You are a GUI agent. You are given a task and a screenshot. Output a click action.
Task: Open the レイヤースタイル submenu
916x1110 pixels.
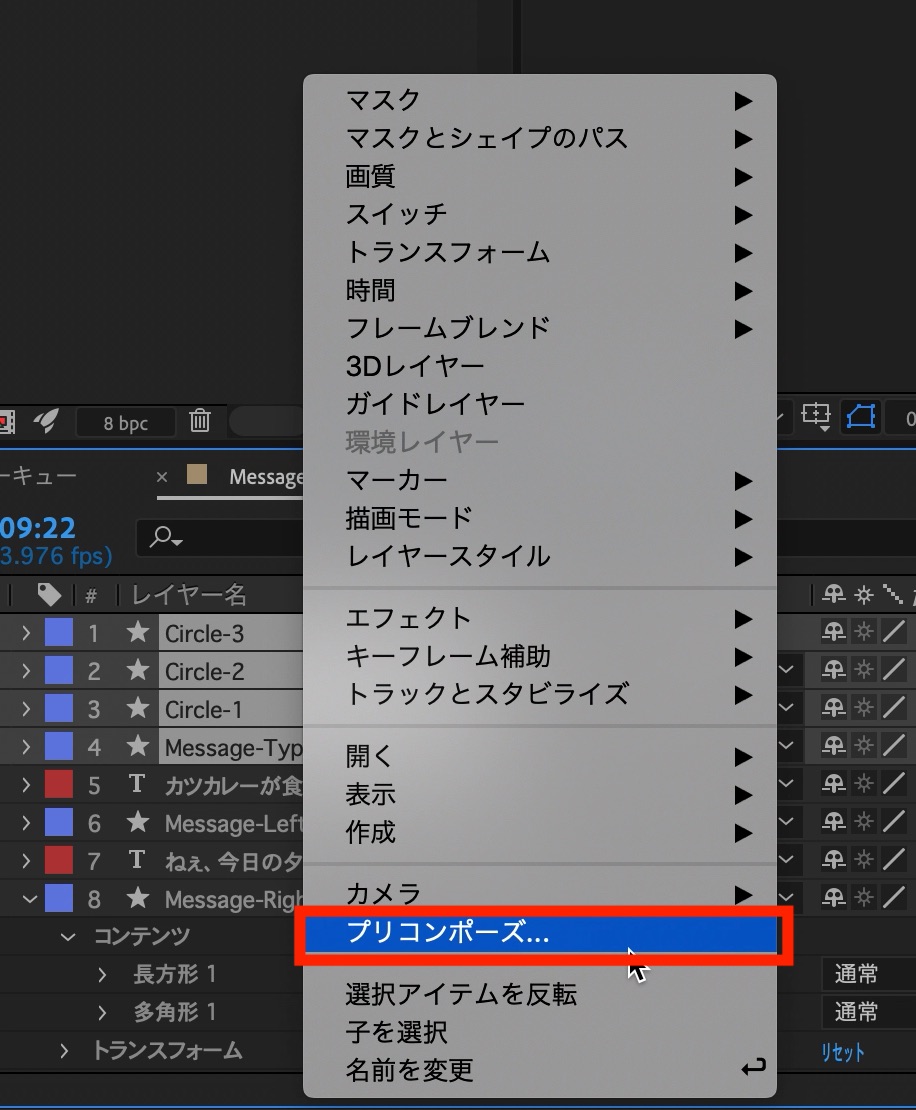pos(539,557)
